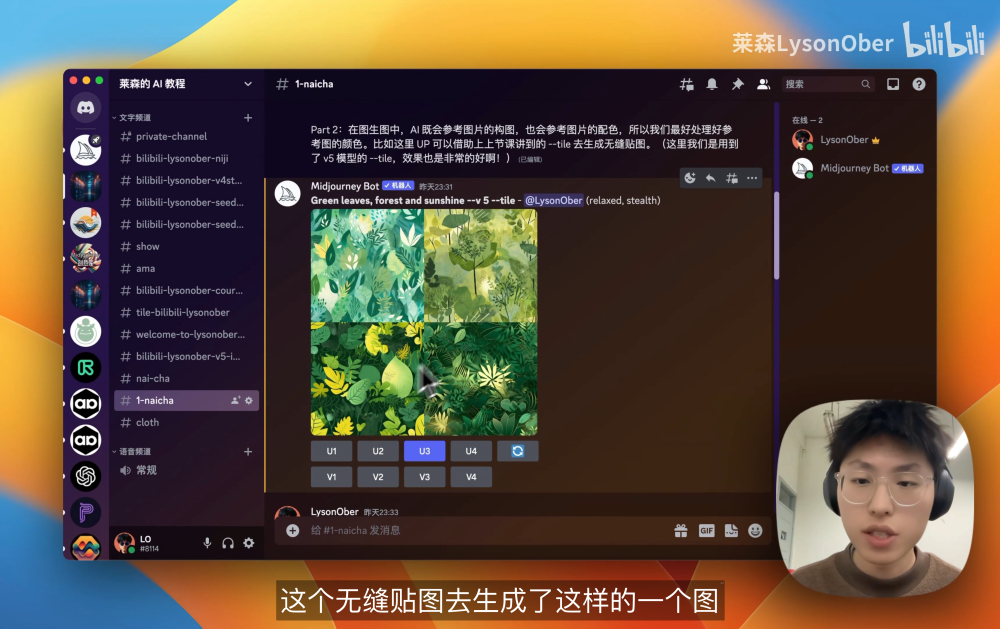Click the 给 #1-naicha 发消息 message input
1000x629 pixels.
coord(485,531)
